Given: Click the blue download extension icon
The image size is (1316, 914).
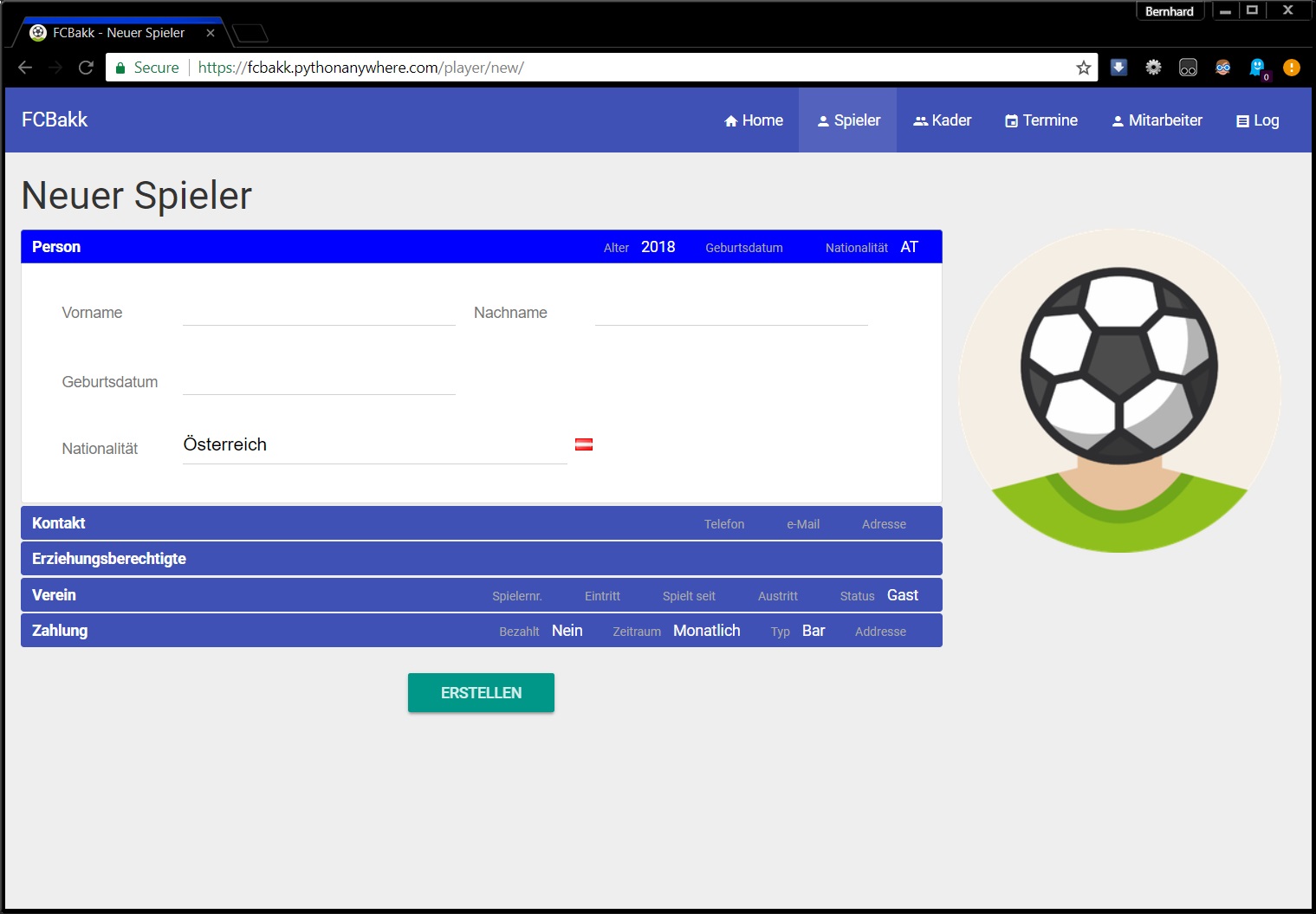Looking at the screenshot, I should pos(1118,68).
